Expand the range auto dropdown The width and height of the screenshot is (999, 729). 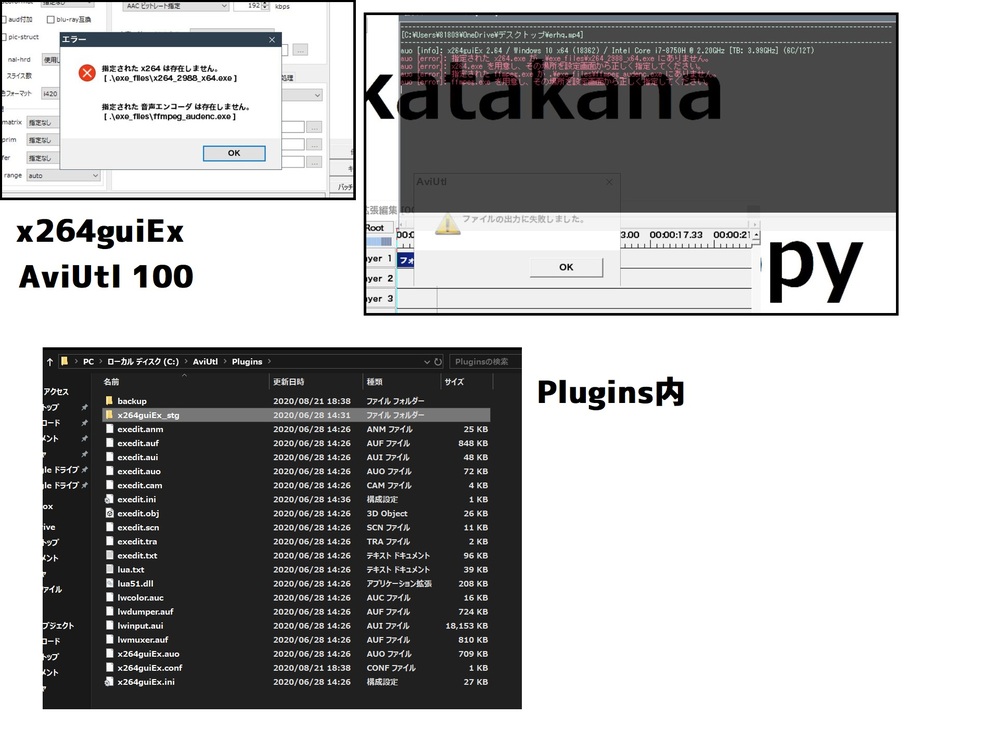(x=64, y=175)
